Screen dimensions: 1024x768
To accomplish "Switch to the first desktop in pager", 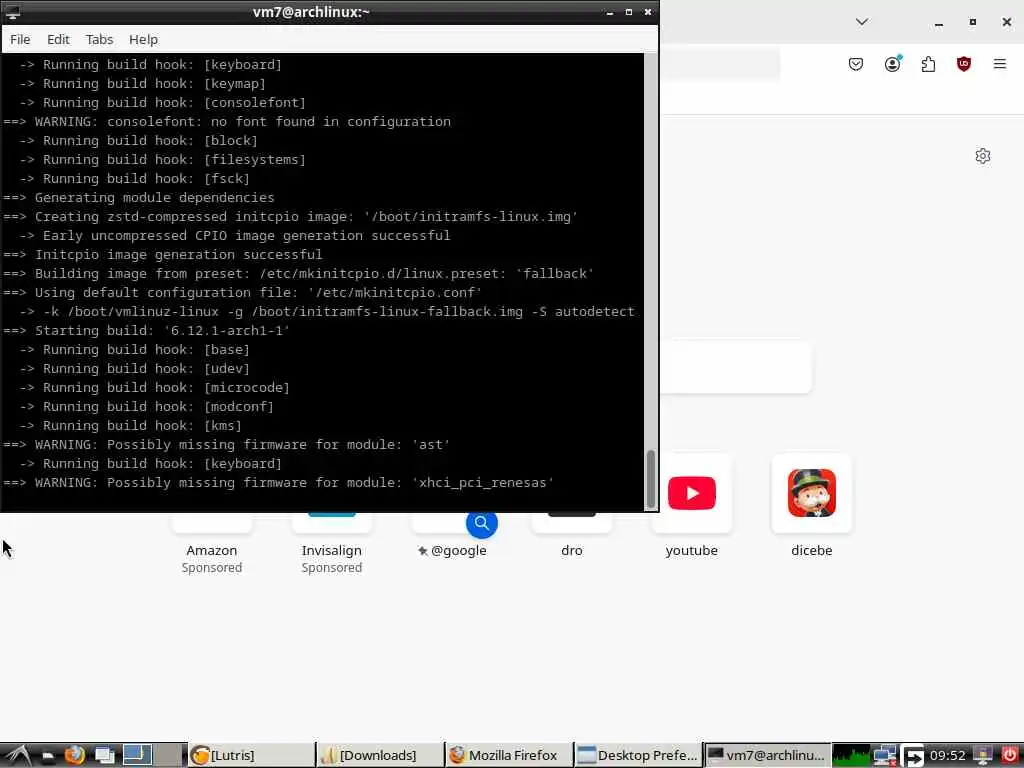I will point(137,756).
